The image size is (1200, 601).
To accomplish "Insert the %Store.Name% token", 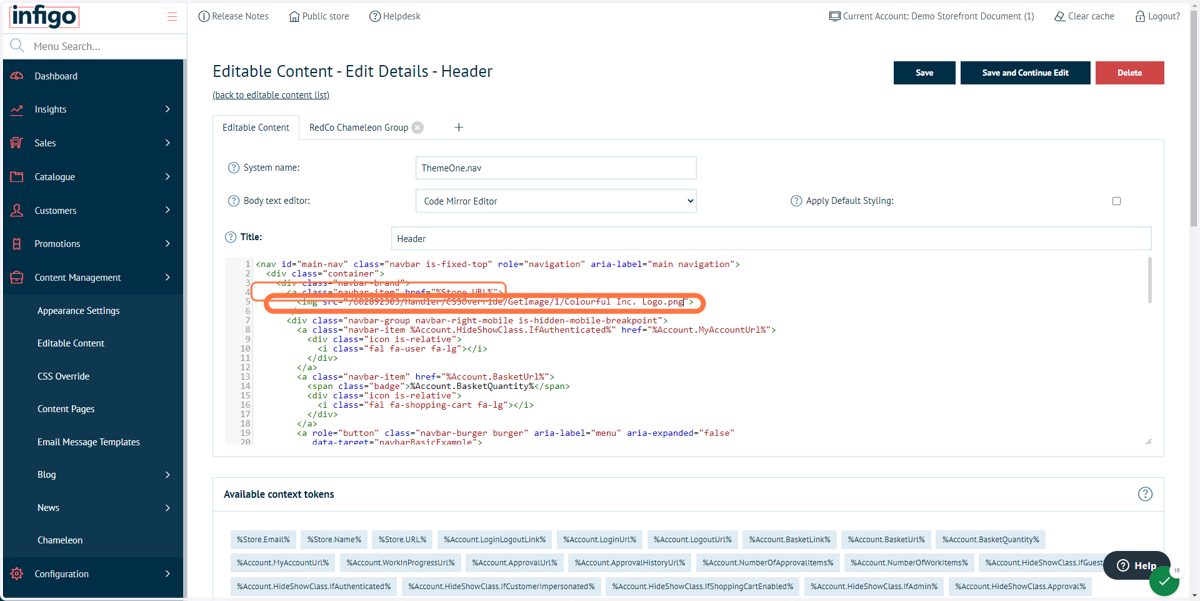I will pyautogui.click(x=334, y=540).
